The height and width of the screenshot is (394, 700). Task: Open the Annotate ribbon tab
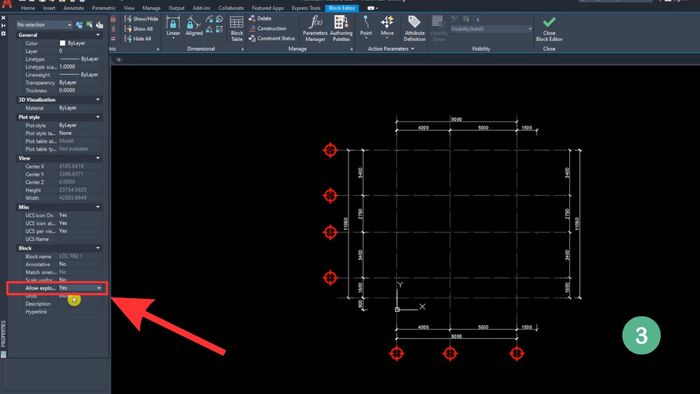(x=74, y=8)
